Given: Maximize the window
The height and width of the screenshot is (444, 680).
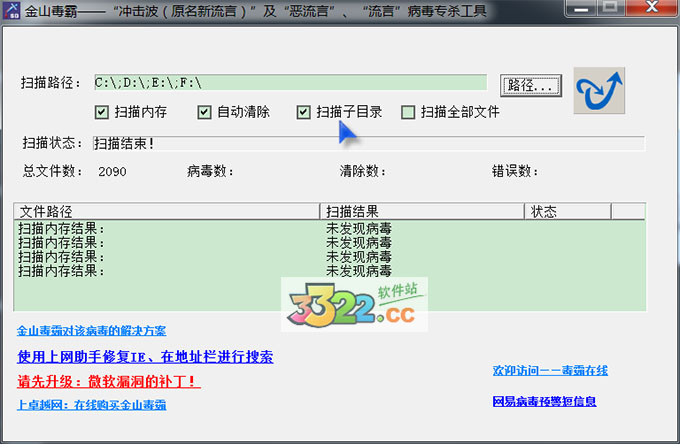Looking at the screenshot, I should pos(611,8).
